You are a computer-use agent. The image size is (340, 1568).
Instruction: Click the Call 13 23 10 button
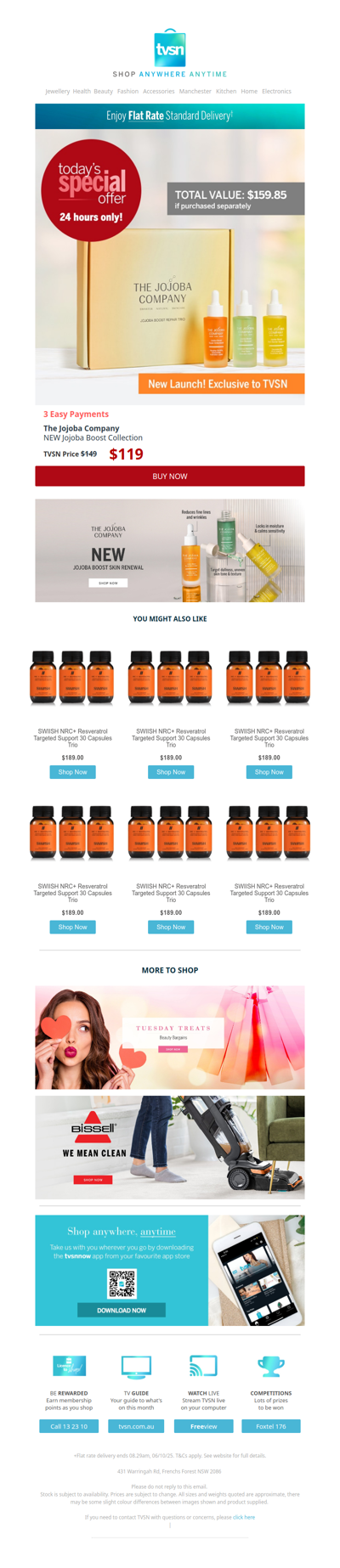click(69, 1426)
